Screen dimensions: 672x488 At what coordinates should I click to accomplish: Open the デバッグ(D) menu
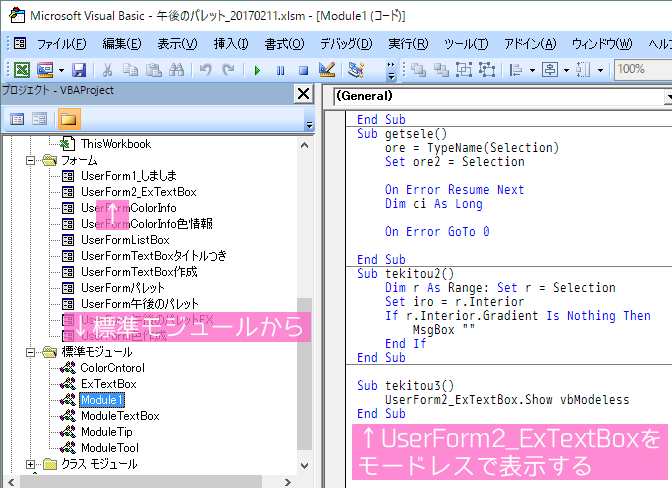[346, 44]
